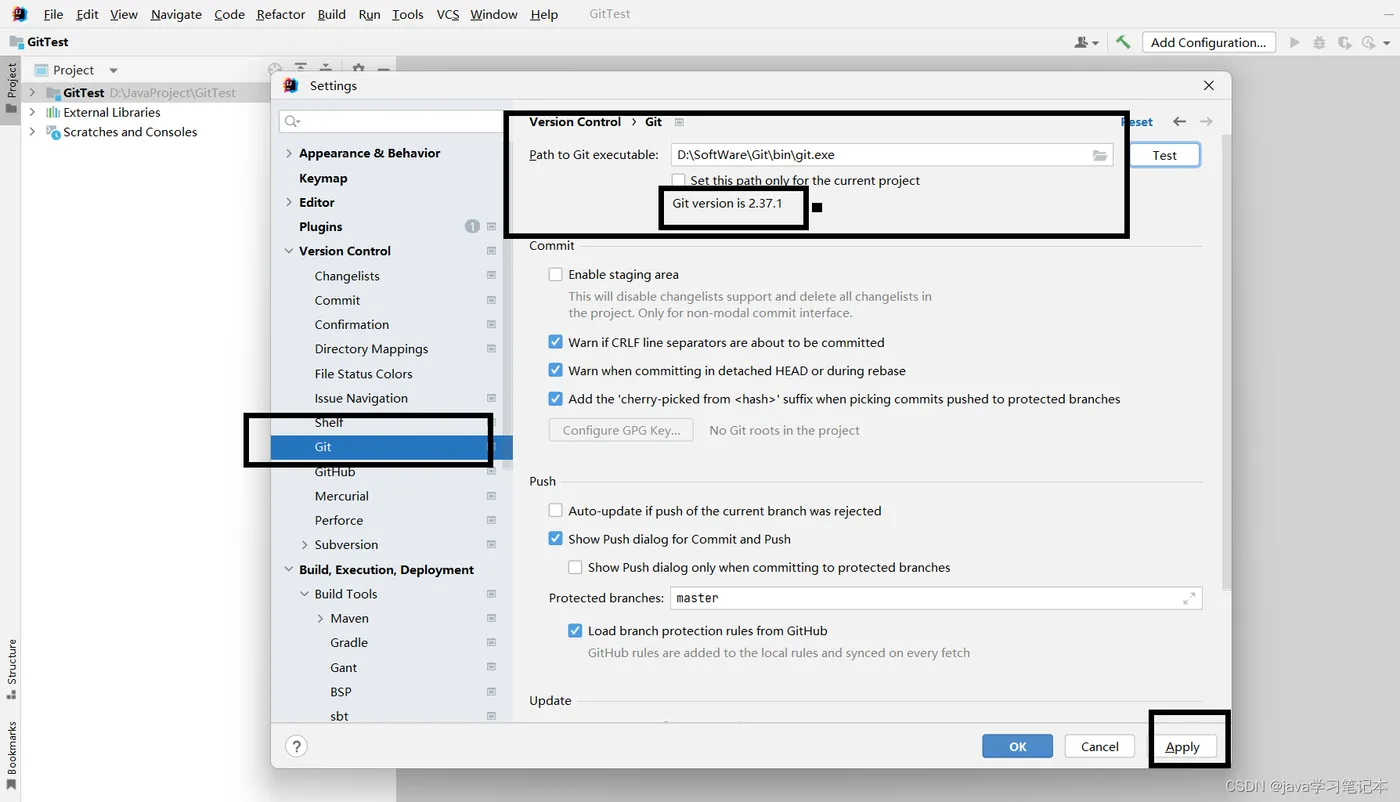Open the VCS menu

click(448, 14)
